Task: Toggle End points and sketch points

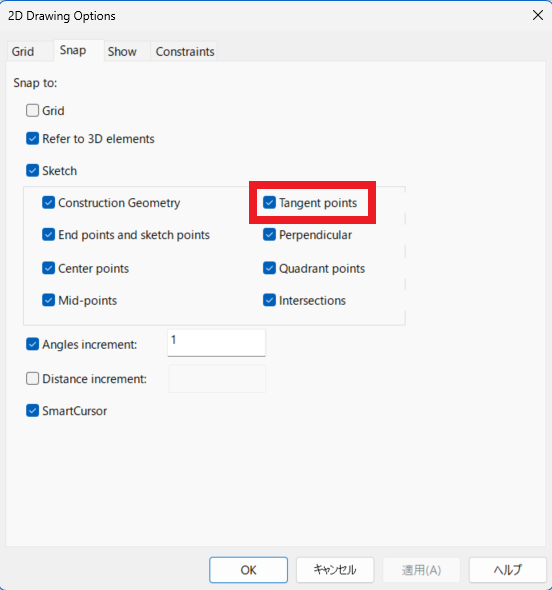Action: click(48, 235)
